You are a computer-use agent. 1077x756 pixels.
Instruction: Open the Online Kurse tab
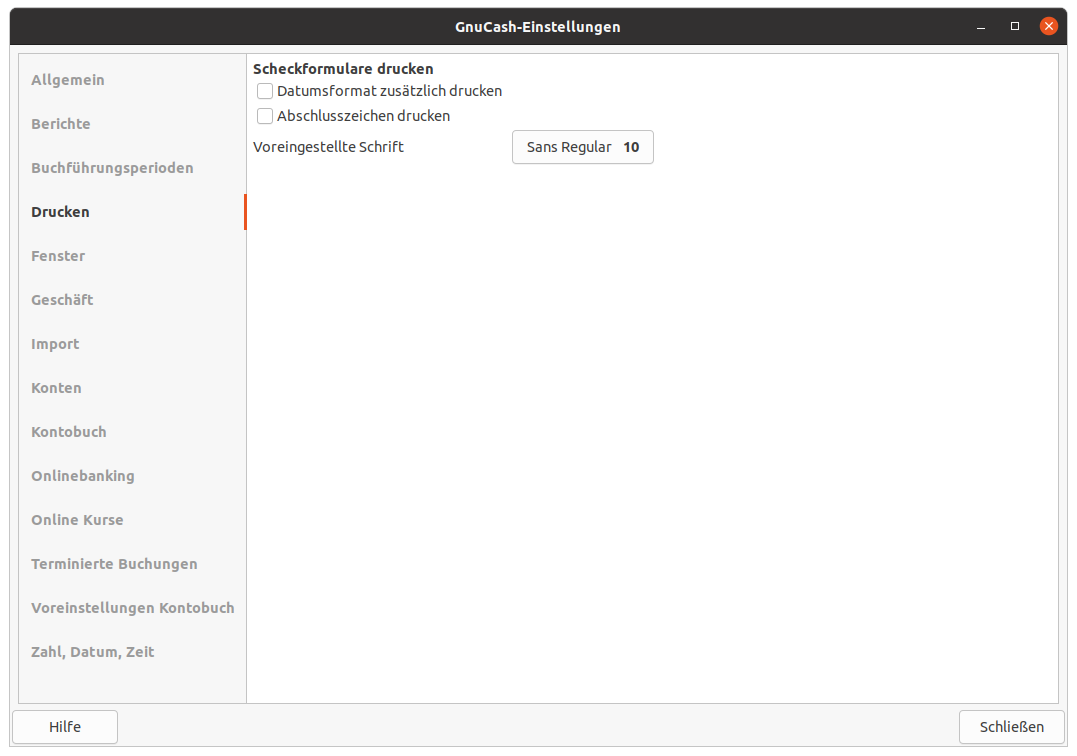[77, 520]
